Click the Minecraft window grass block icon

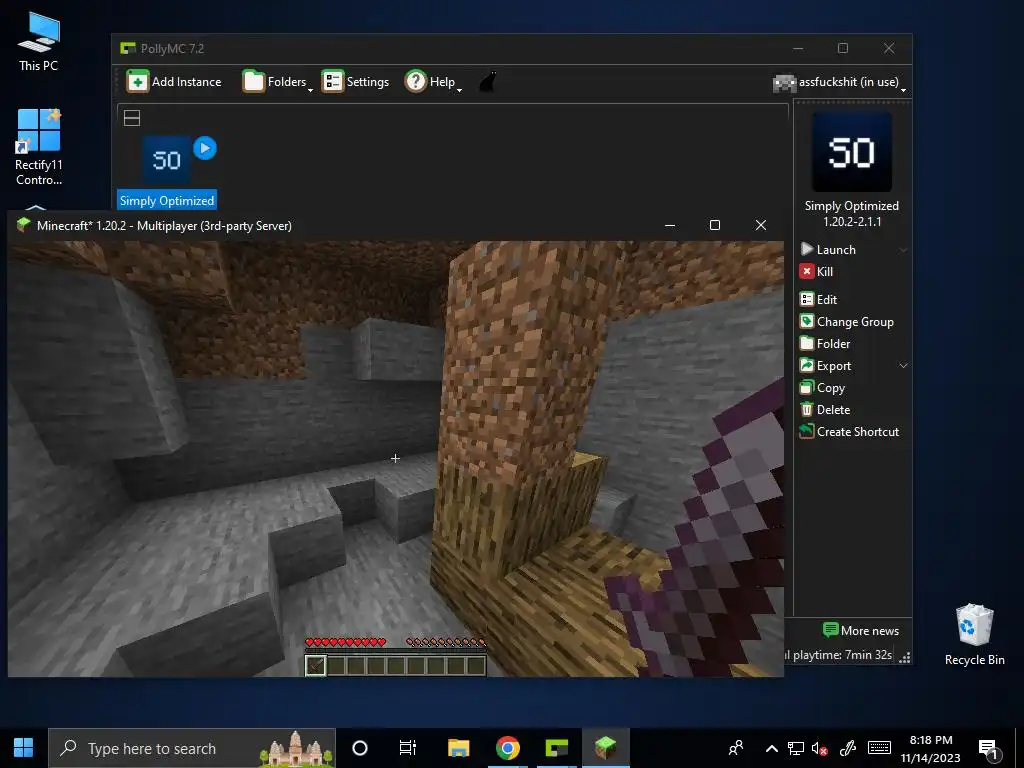[24, 225]
